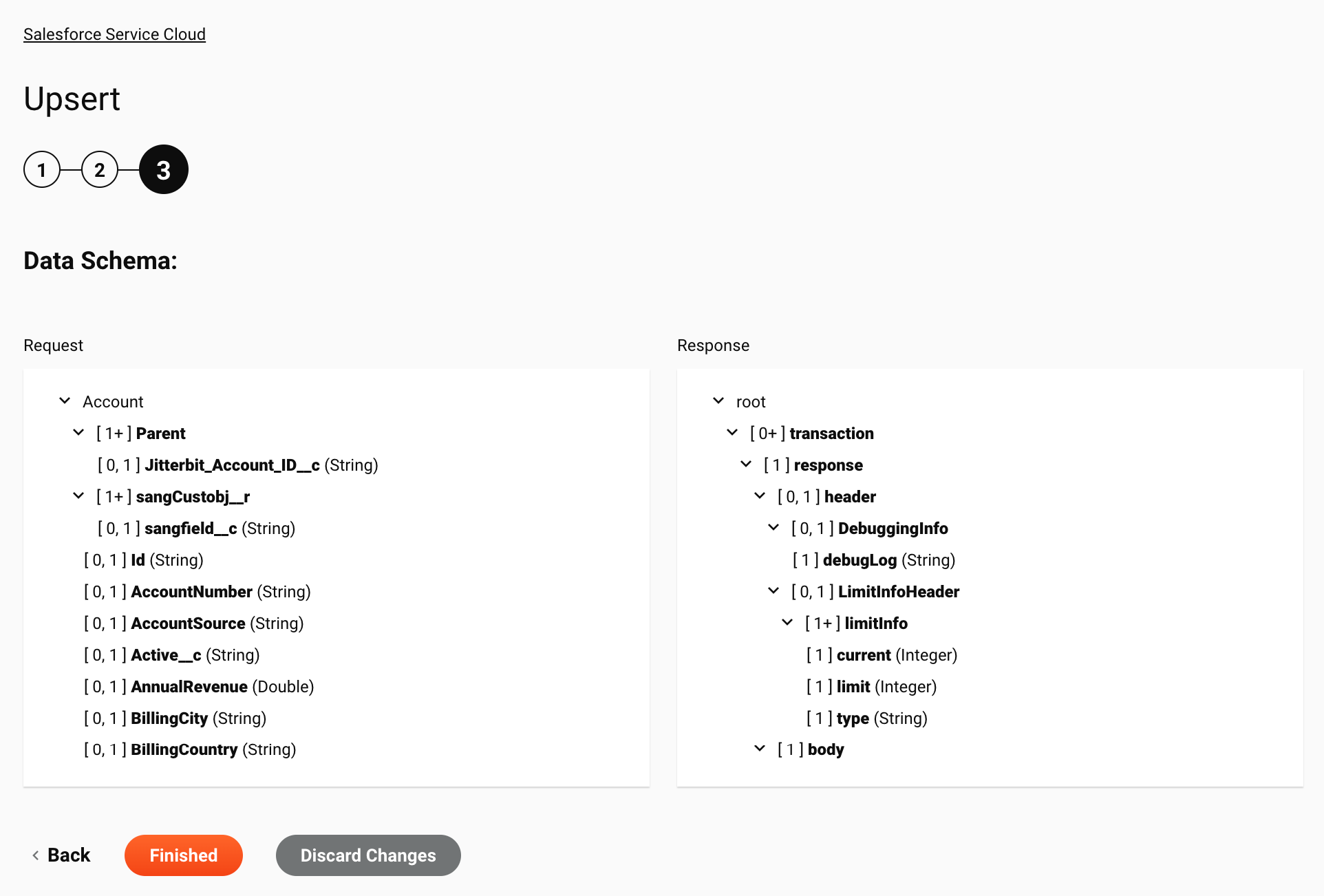Click the Finished button

click(183, 855)
